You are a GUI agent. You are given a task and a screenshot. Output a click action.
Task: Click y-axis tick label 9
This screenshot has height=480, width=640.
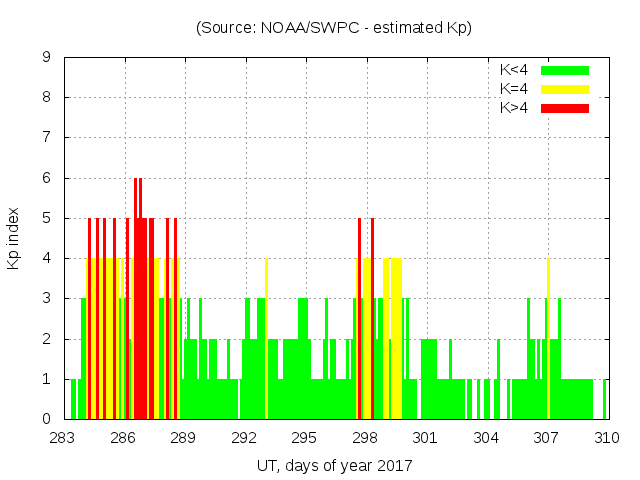tap(47, 58)
